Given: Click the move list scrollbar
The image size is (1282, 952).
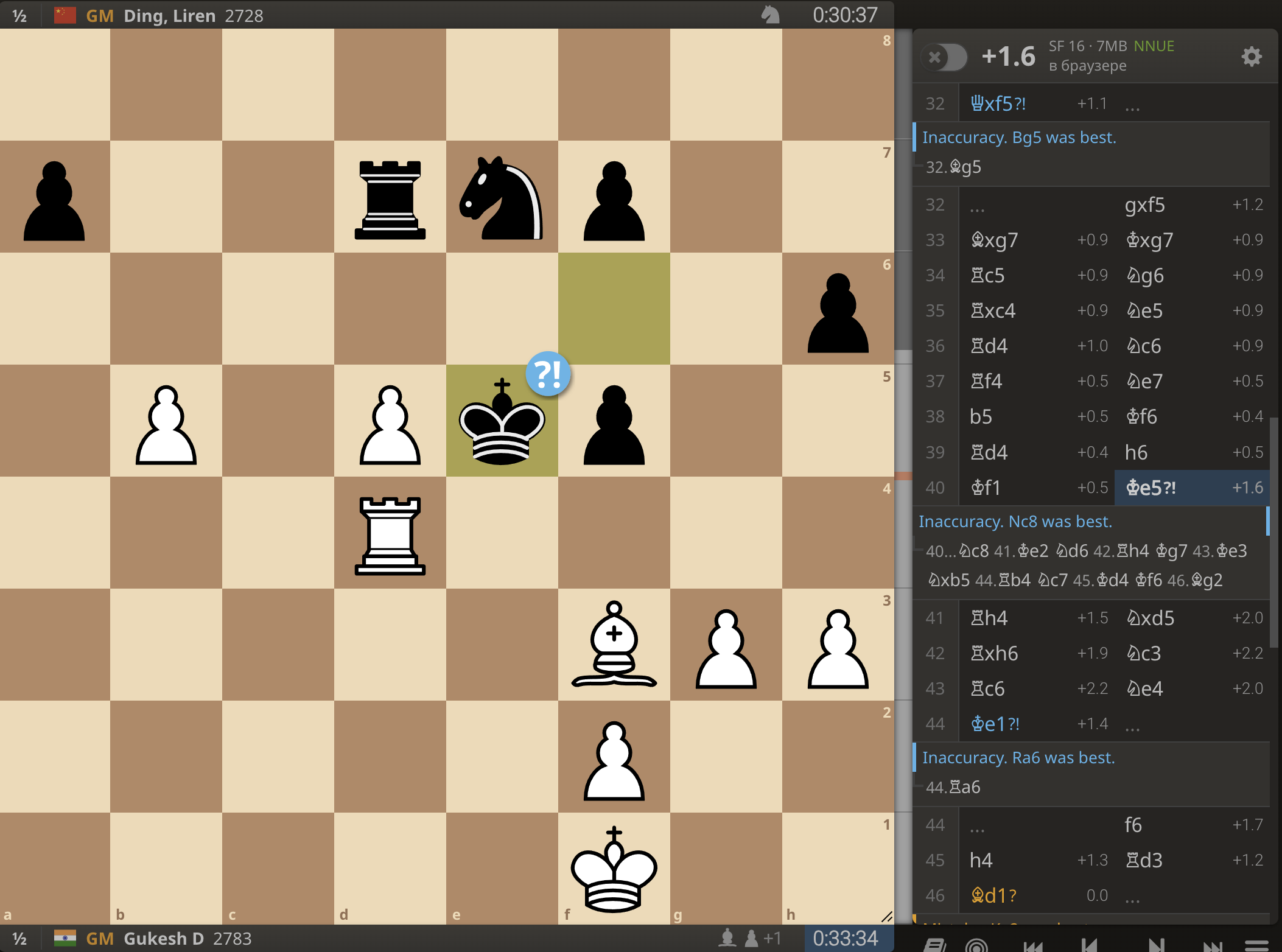Looking at the screenshot, I should pos(1273,533).
